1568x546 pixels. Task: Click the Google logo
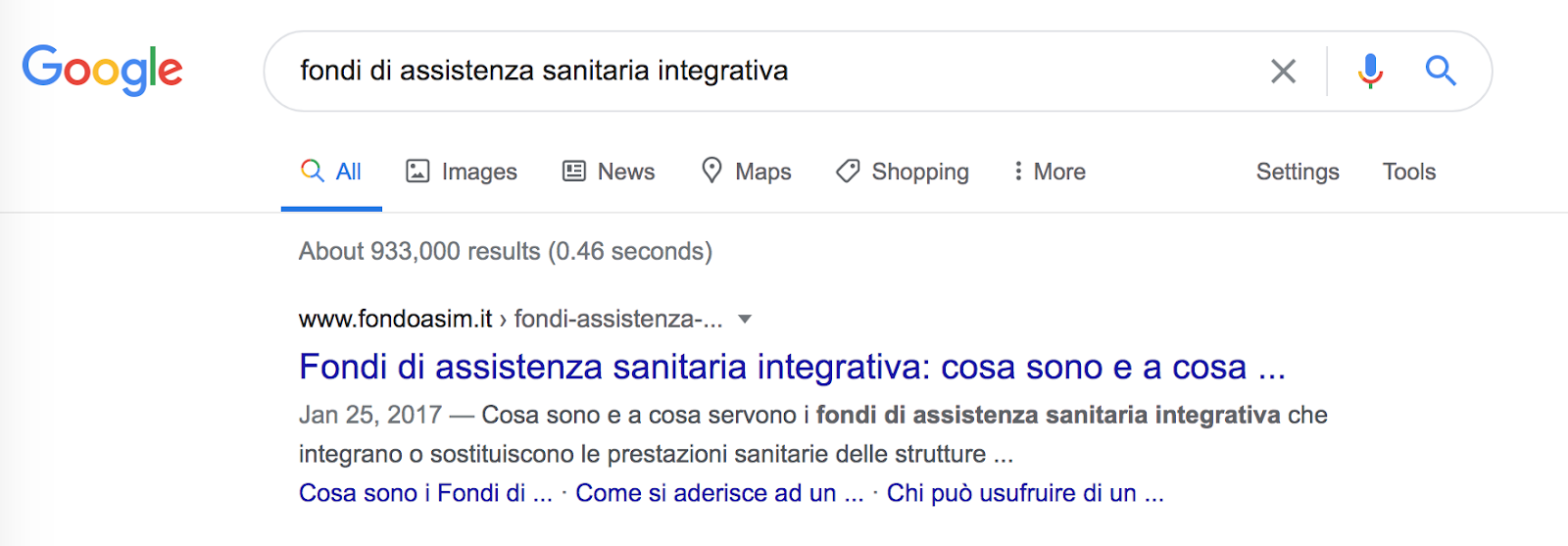[x=102, y=70]
